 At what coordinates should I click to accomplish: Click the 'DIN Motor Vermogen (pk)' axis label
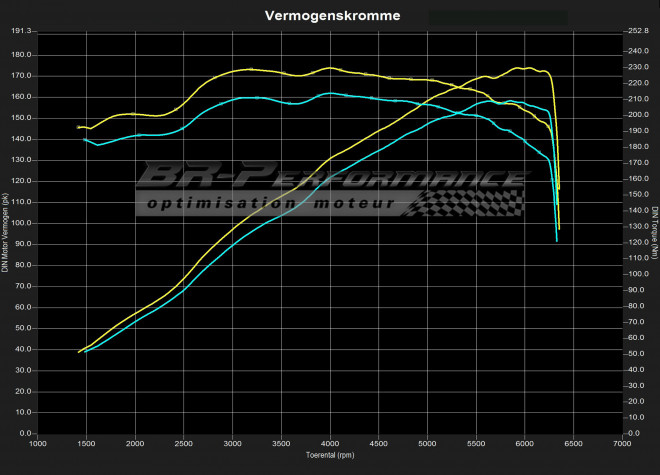click(6, 233)
